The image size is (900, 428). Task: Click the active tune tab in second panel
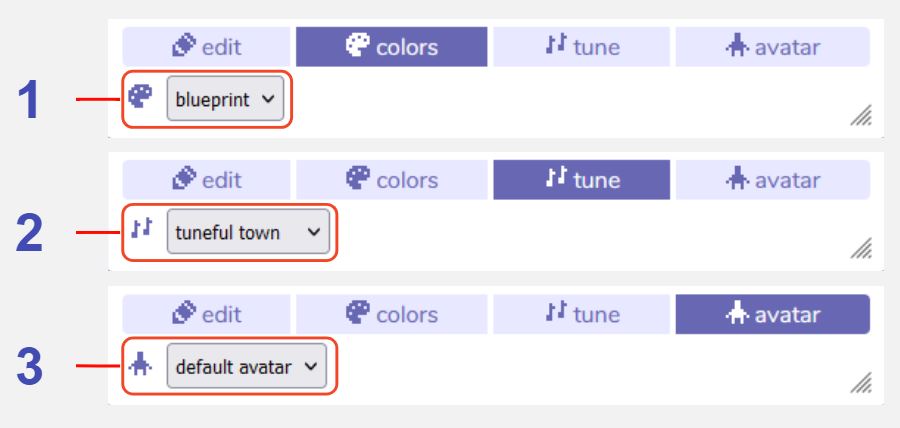click(581, 180)
